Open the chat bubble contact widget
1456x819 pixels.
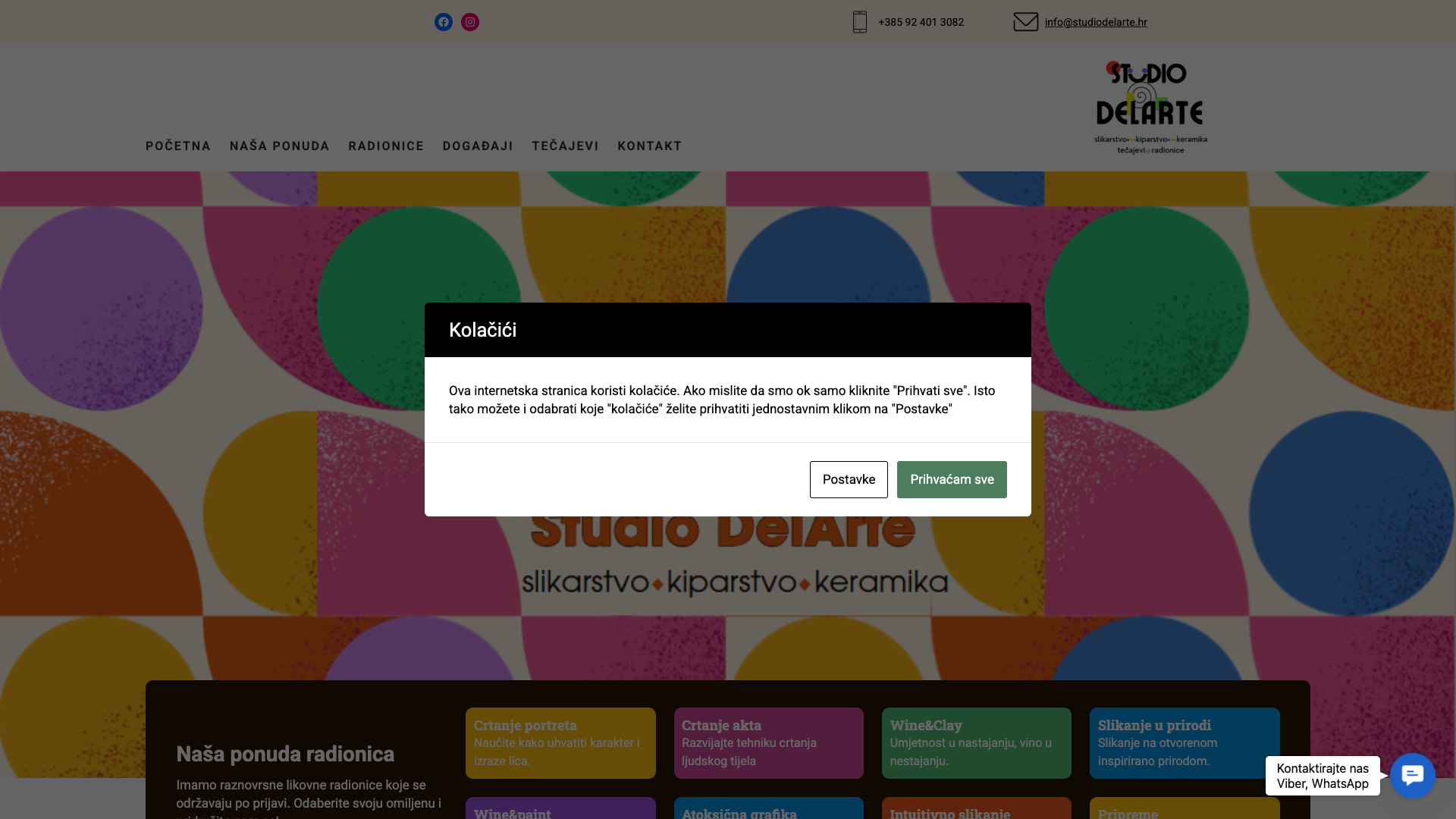coord(1412,775)
